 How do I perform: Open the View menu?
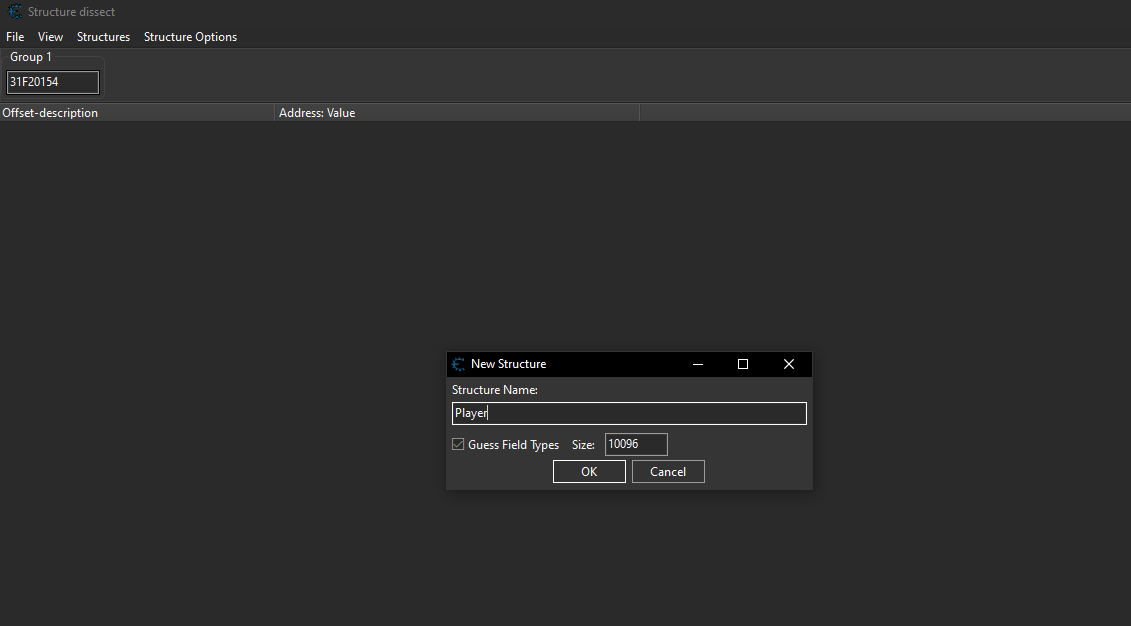pyautogui.click(x=50, y=37)
